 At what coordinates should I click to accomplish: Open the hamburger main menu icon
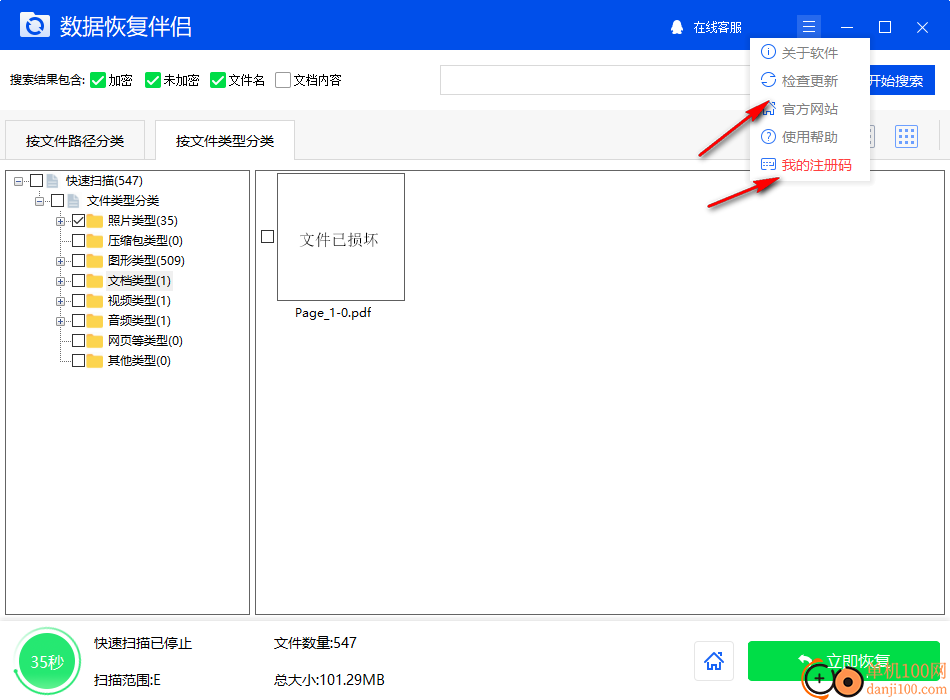pos(808,27)
